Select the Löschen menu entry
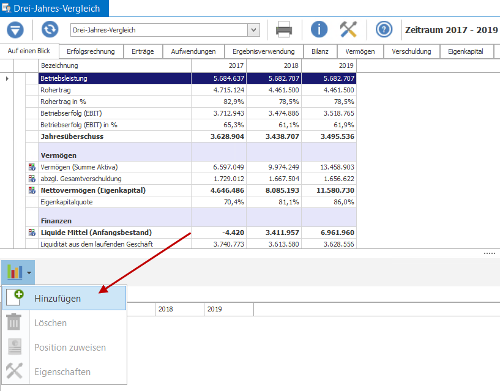Screen dimensions: 500x391 pos(64,323)
